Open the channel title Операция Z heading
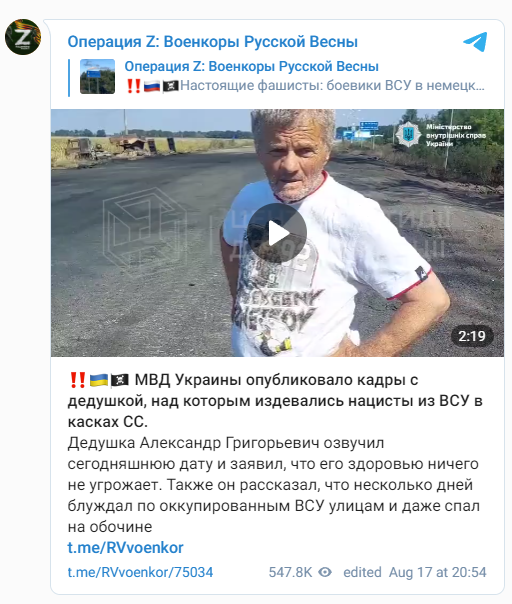512x604 pixels. [213, 42]
